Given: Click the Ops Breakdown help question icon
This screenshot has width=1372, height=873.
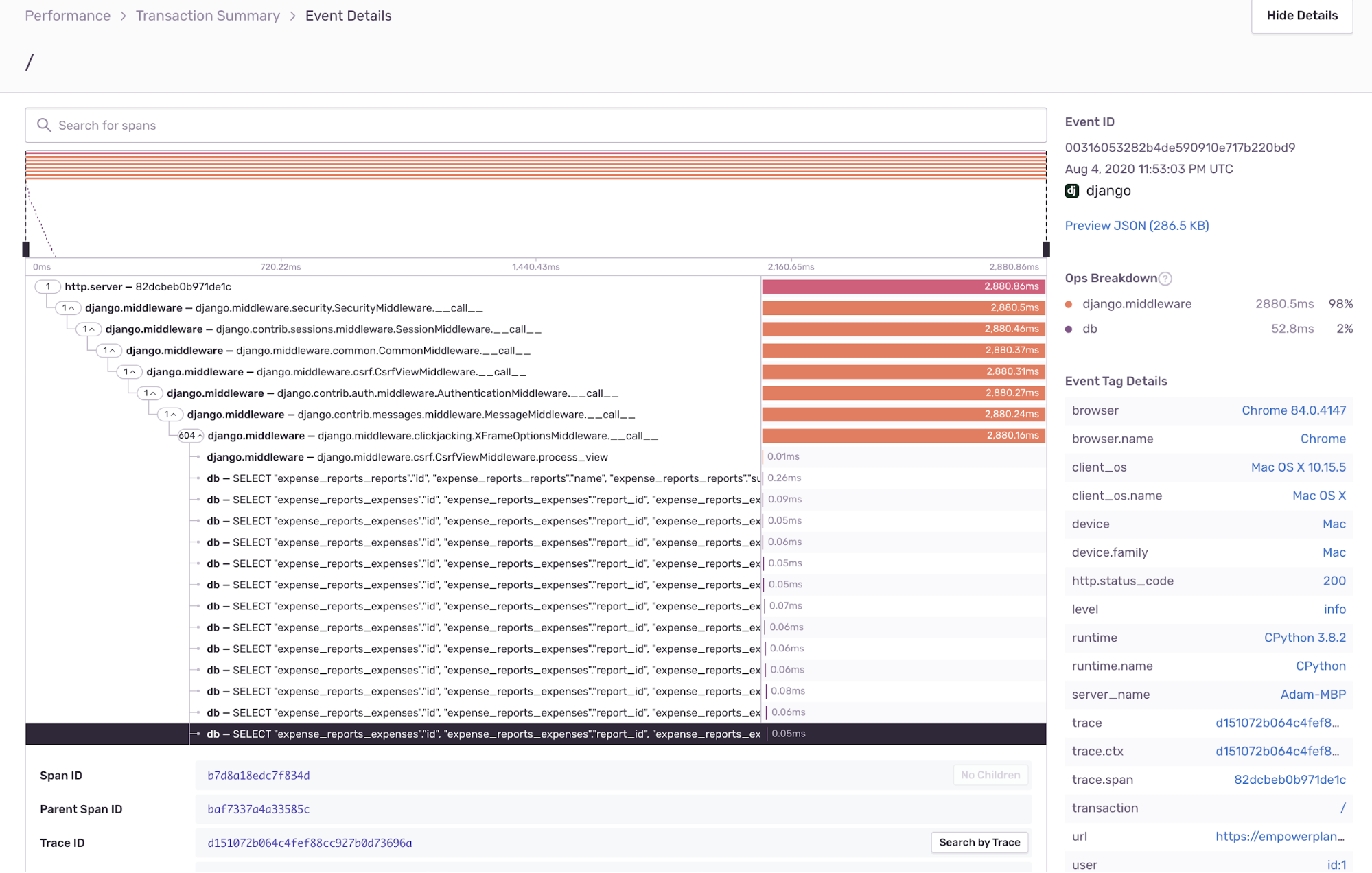Looking at the screenshot, I should (x=1165, y=279).
